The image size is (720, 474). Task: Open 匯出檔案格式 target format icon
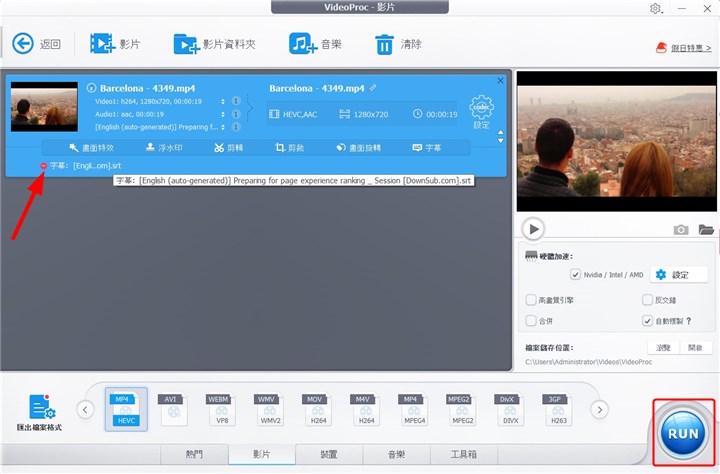(39, 412)
